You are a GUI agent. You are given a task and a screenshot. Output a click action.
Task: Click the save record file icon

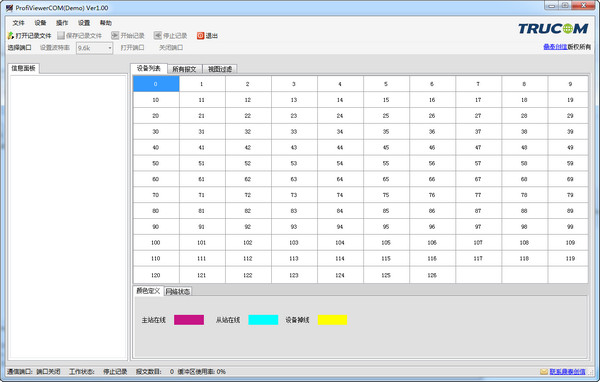(x=61, y=36)
